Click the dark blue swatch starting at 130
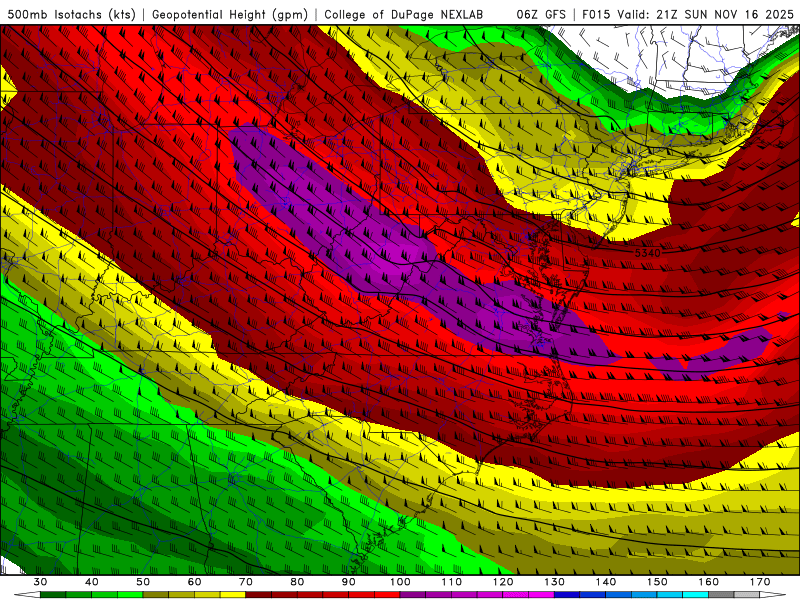Image resolution: width=800 pixels, height=600 pixels. click(567, 595)
